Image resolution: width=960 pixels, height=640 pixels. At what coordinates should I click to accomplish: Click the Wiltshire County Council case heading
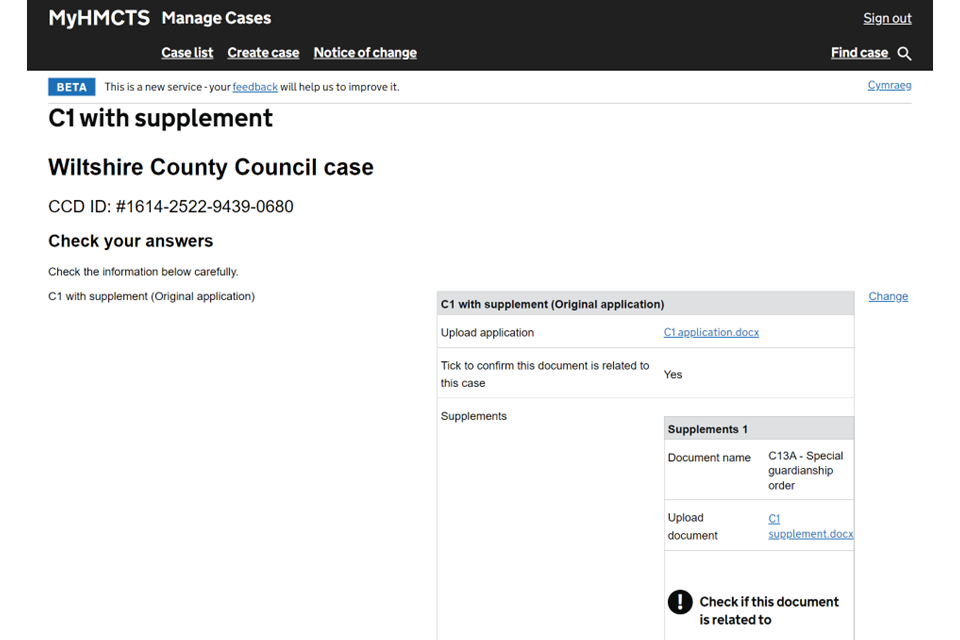(211, 167)
